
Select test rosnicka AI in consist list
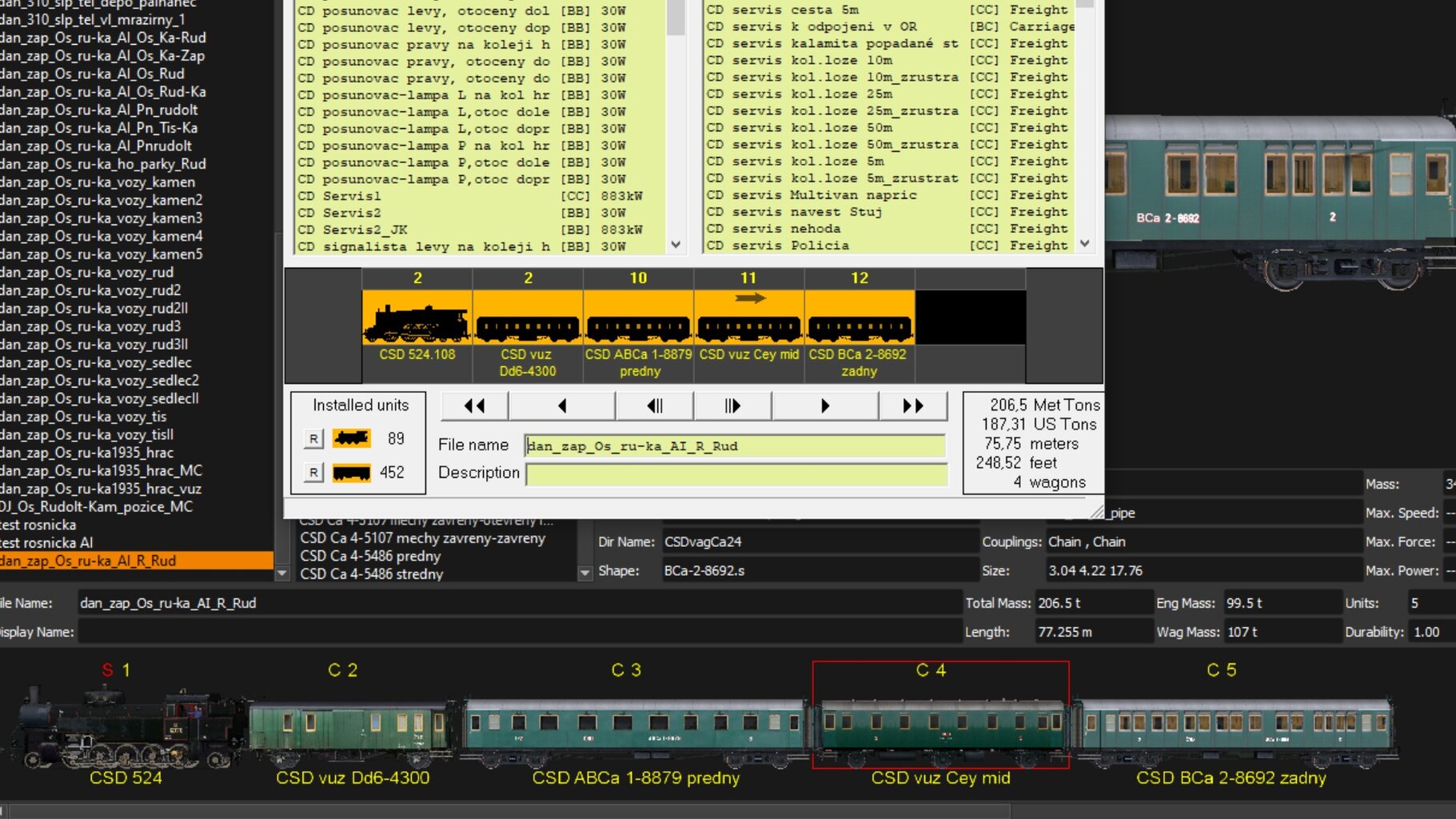pos(48,542)
